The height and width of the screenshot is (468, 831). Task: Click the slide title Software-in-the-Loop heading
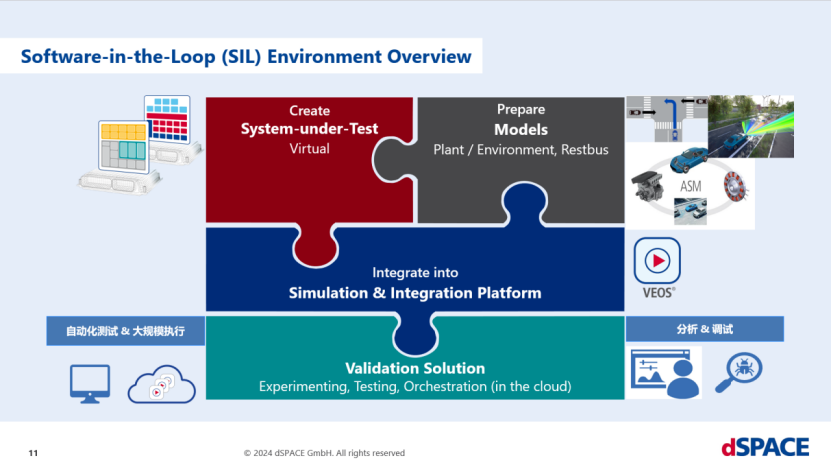(246, 57)
